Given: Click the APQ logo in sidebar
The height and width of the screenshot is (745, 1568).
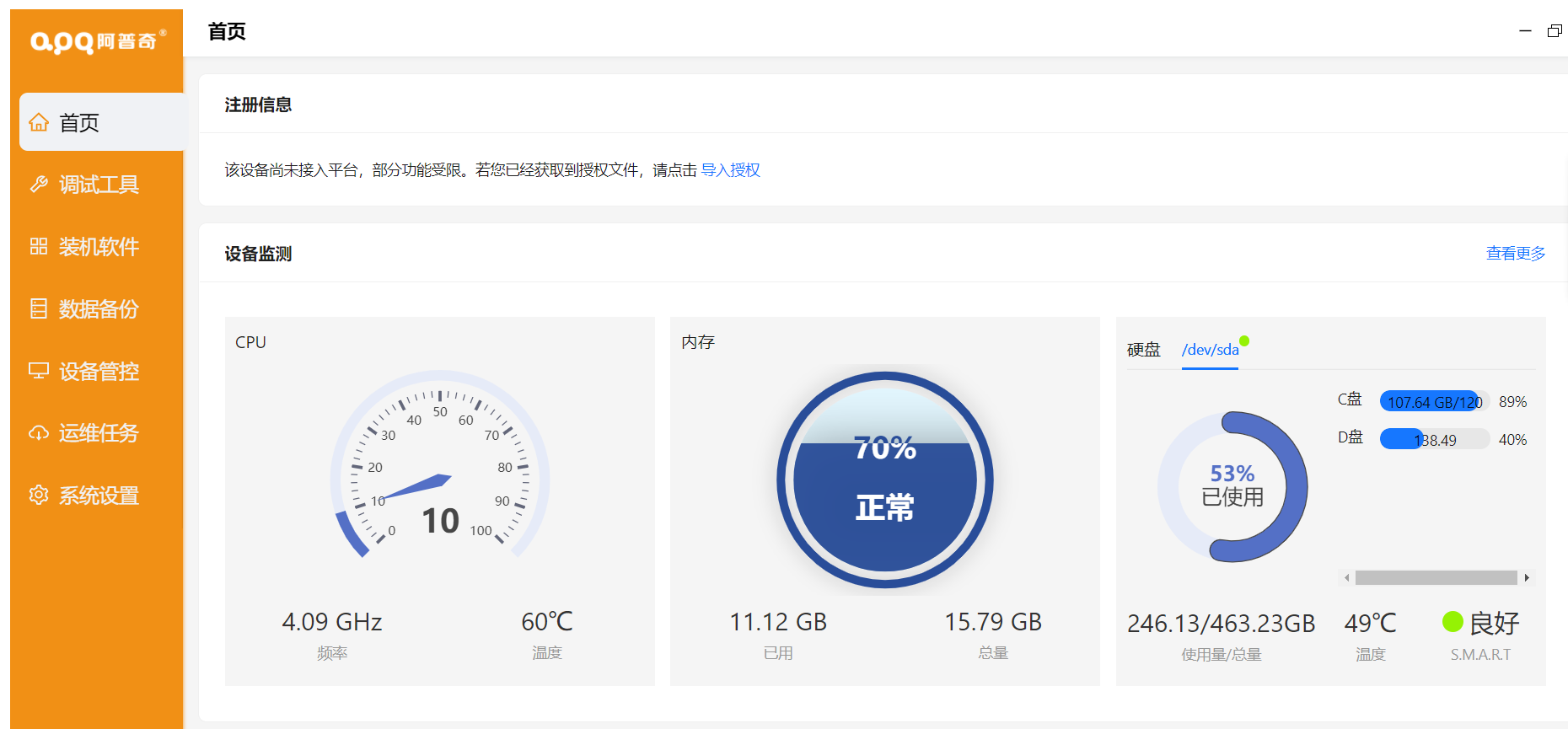Looking at the screenshot, I should click(x=97, y=41).
